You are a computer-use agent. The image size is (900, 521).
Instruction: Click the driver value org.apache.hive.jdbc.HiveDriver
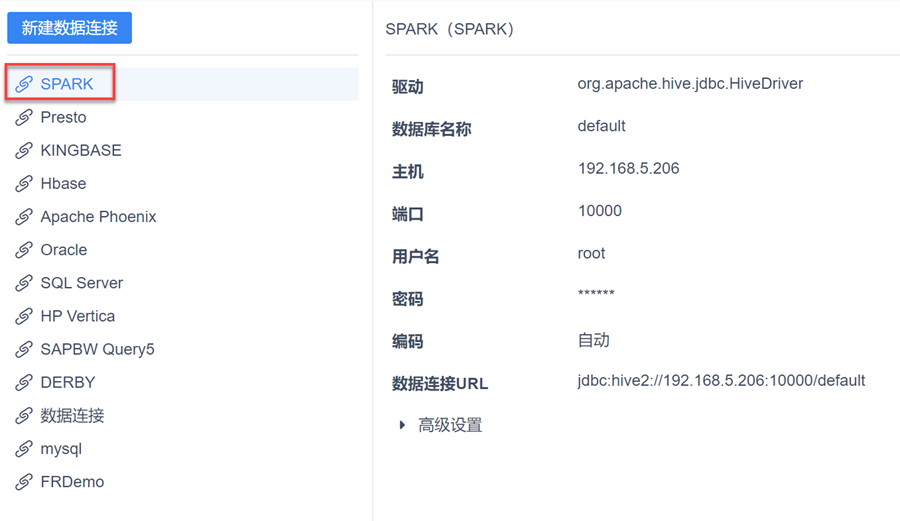690,84
